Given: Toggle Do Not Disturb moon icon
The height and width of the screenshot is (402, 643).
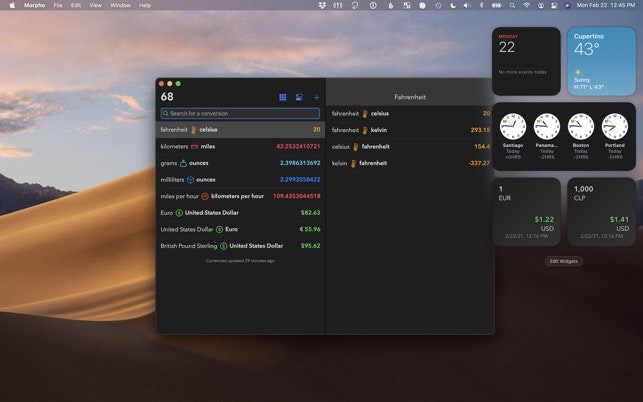Looking at the screenshot, I should 453,5.
